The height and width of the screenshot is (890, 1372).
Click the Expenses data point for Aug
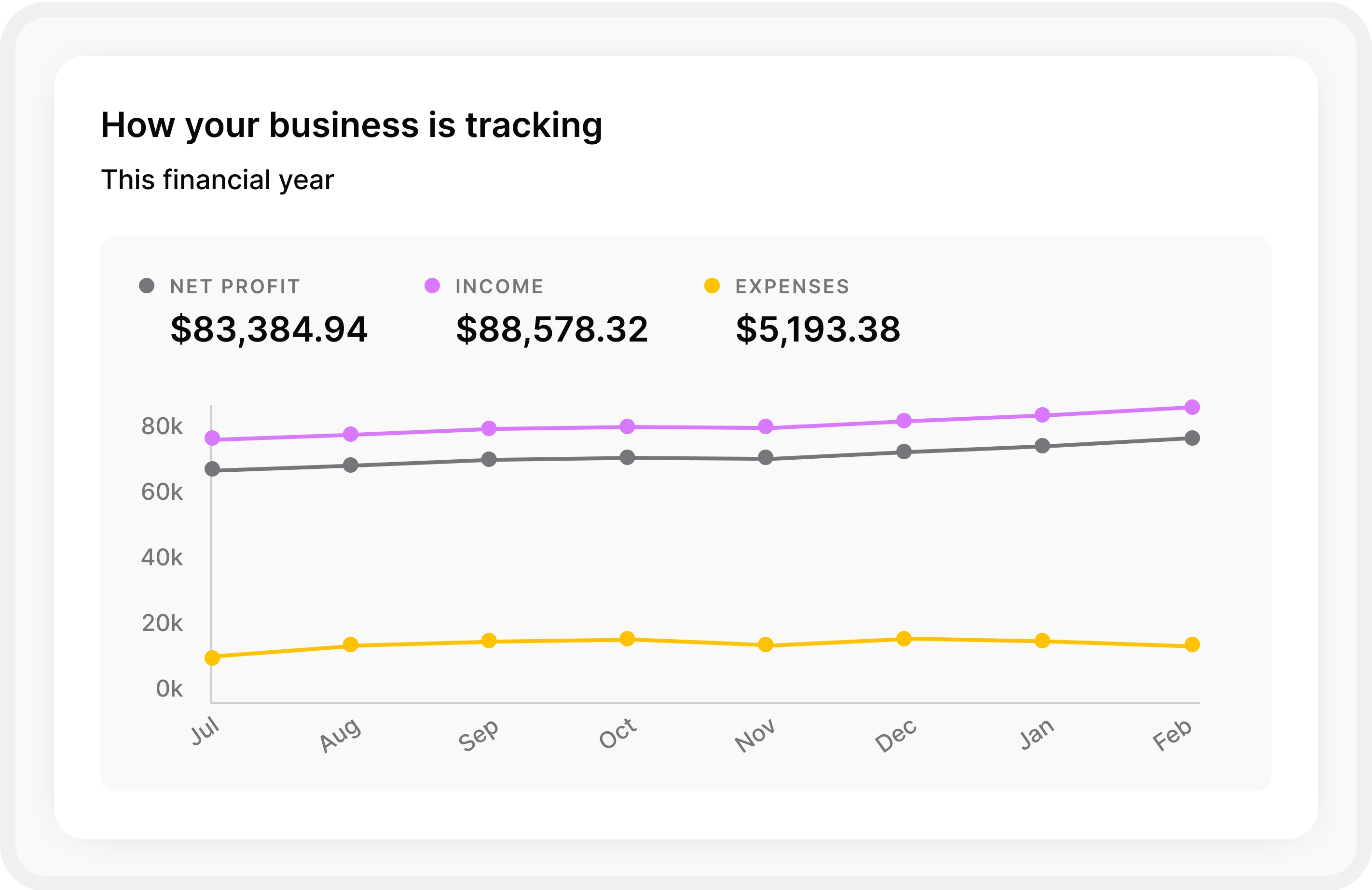[x=351, y=644]
